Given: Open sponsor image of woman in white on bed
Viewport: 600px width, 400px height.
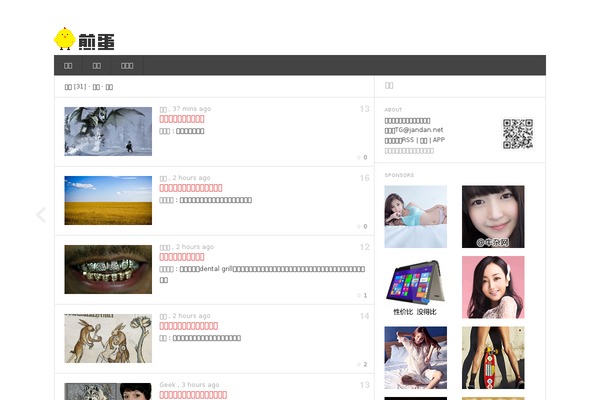Looking at the screenshot, I should 416,358.
